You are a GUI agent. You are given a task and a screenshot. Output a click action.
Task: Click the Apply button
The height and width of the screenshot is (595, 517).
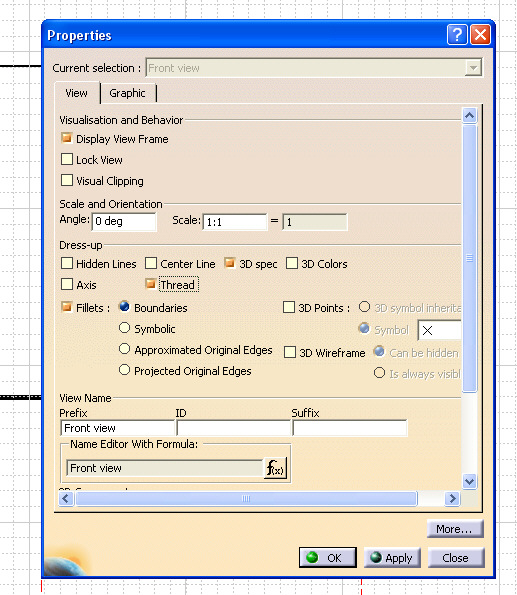(392, 558)
